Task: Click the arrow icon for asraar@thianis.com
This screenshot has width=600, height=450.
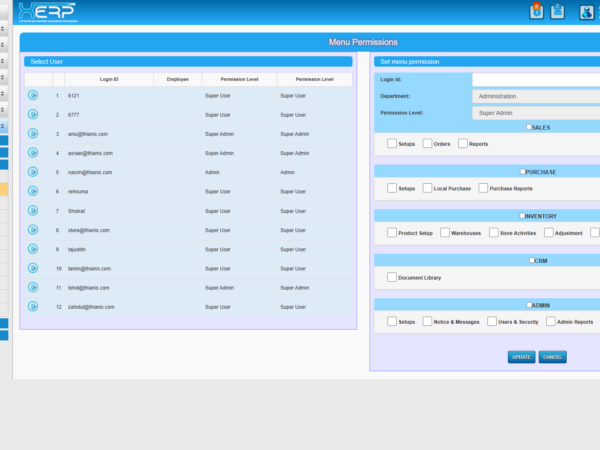Action: pyautogui.click(x=33, y=153)
